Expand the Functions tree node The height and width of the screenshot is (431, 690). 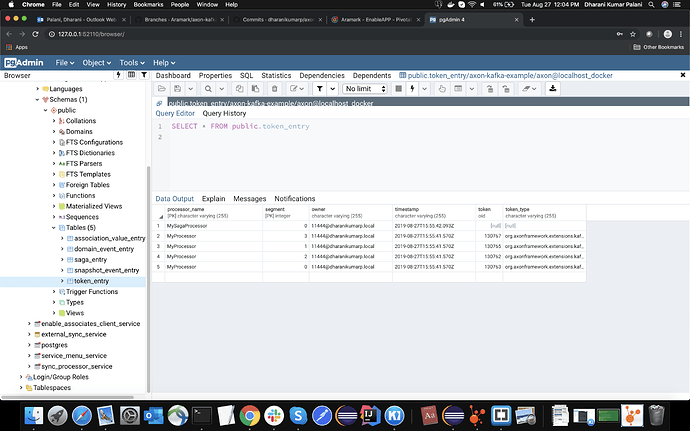[54, 195]
